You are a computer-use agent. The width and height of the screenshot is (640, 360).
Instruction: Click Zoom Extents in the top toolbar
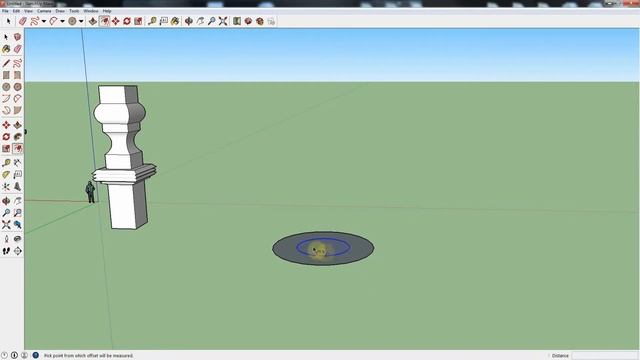pyautogui.click(x=223, y=21)
